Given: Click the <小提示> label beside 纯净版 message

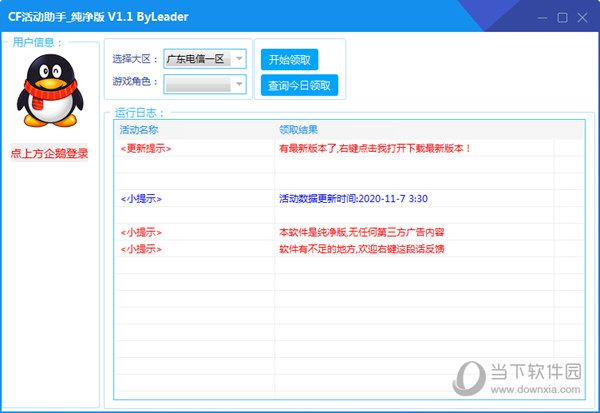Looking at the screenshot, I should [141, 232].
